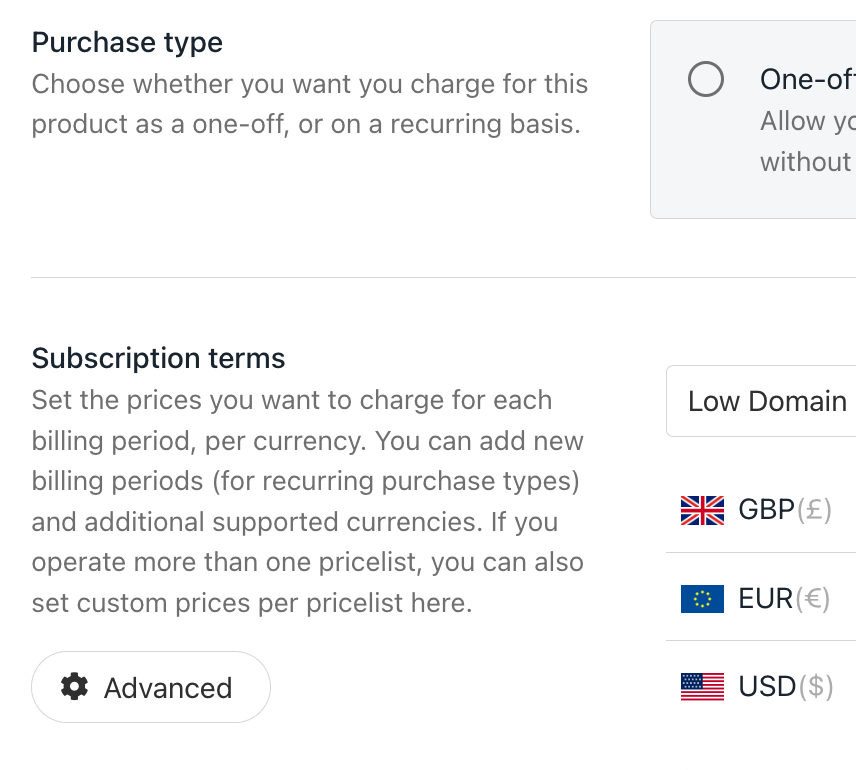Click the Subscription terms description paragraph

pos(307,501)
